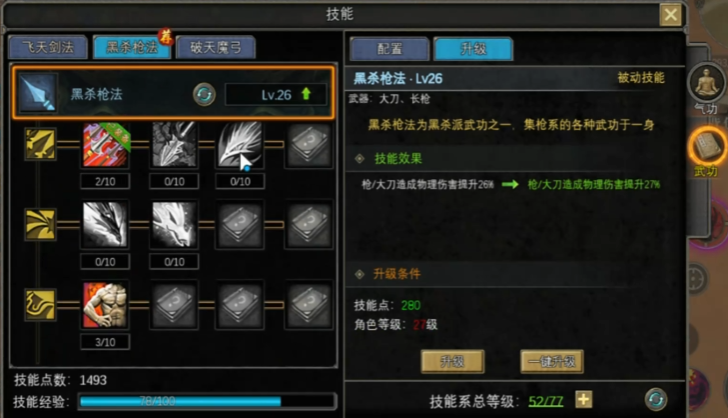
Task: Click the yellow first-row skill category icon
Action: [x=40, y=144]
